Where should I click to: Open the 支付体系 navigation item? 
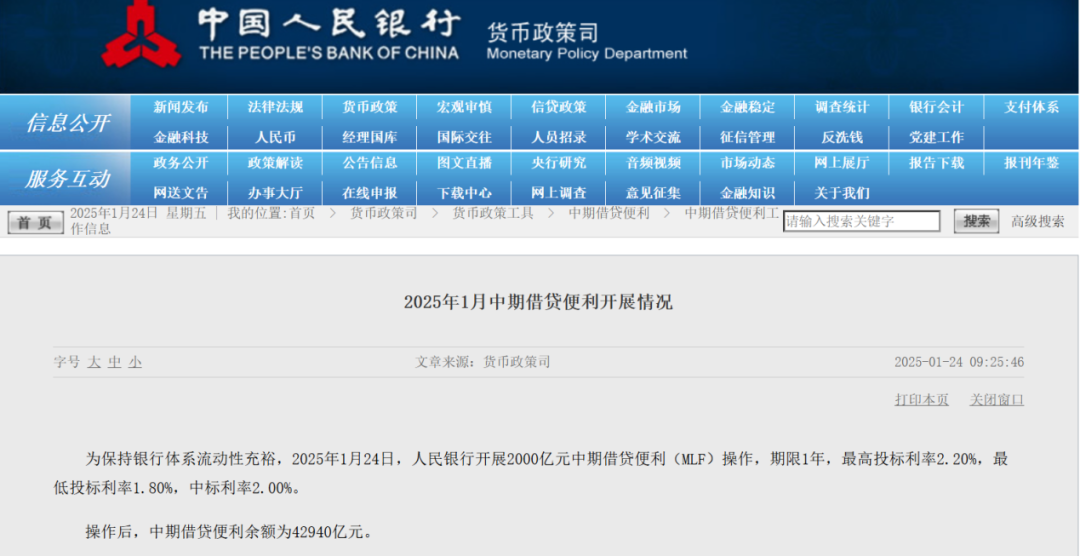click(x=1031, y=107)
